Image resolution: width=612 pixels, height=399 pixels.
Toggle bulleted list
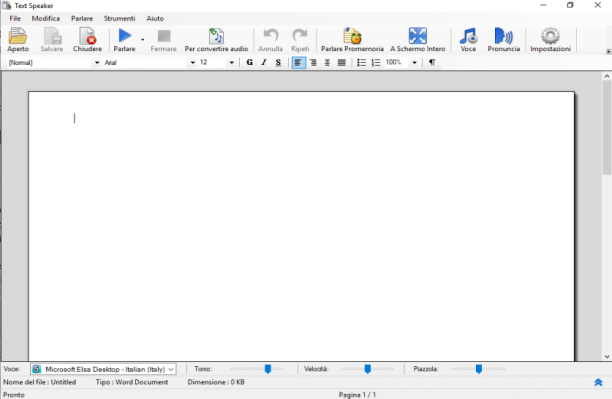click(361, 62)
